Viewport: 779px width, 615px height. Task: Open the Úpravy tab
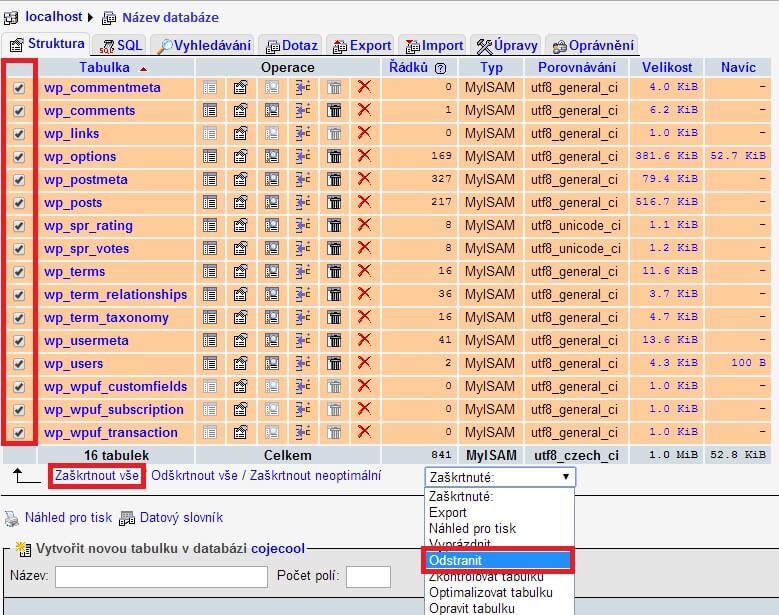pos(506,45)
